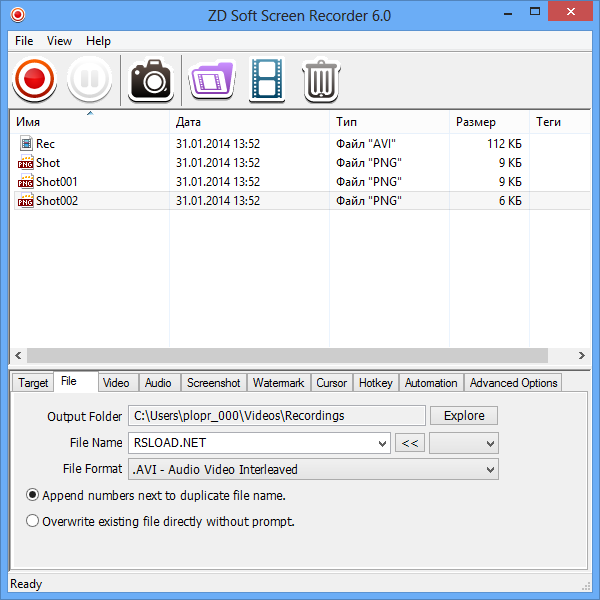600x600 pixels.
Task: Play video via blue film strip icon
Action: 267,80
